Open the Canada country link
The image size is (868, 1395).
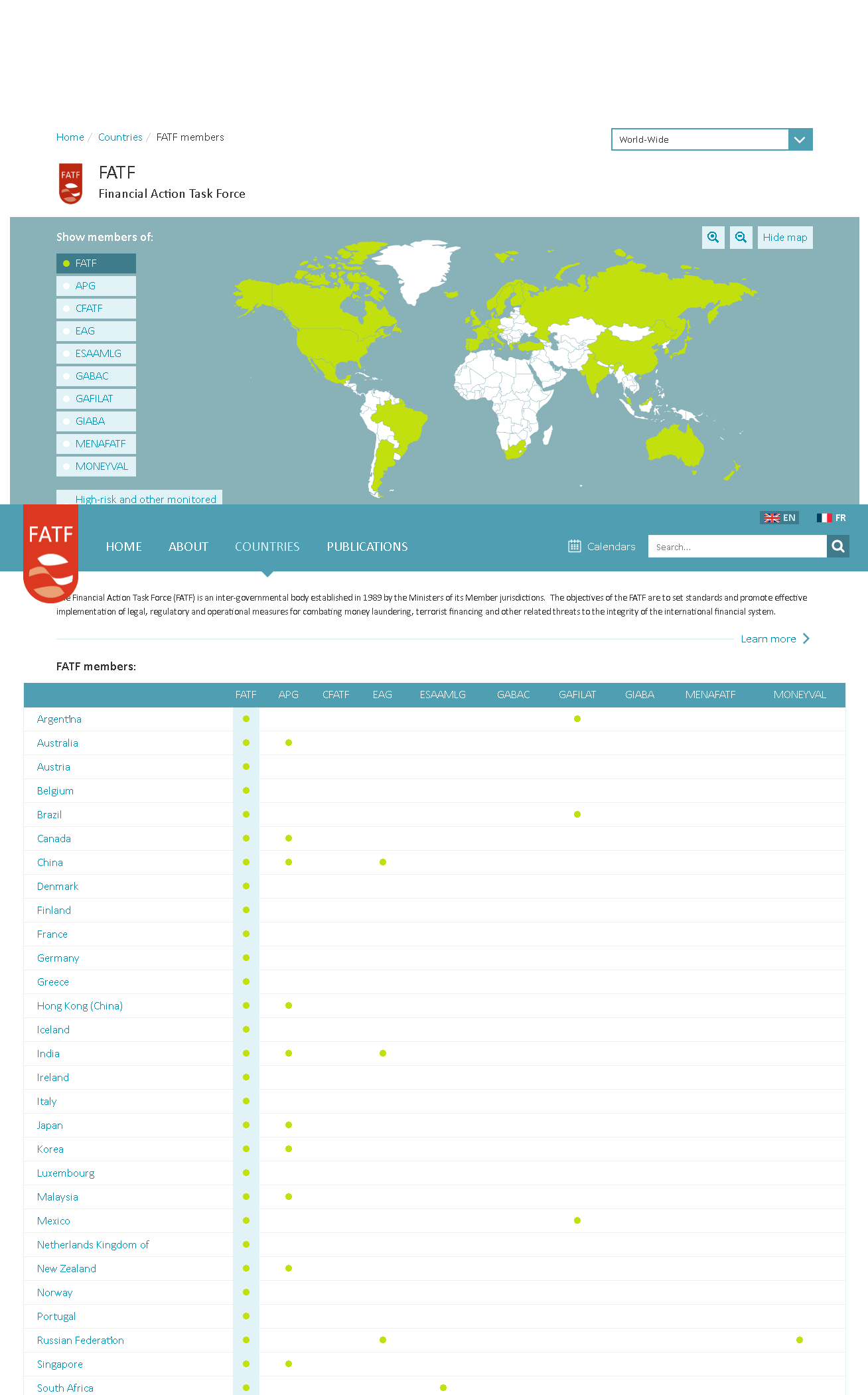coord(54,839)
